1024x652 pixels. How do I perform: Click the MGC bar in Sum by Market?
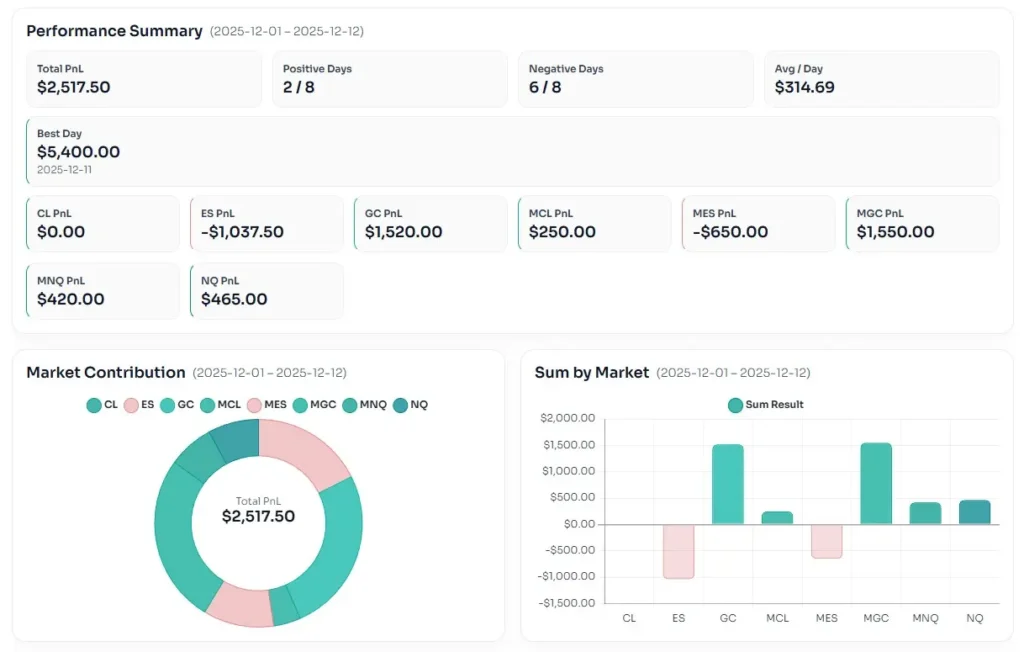point(876,483)
